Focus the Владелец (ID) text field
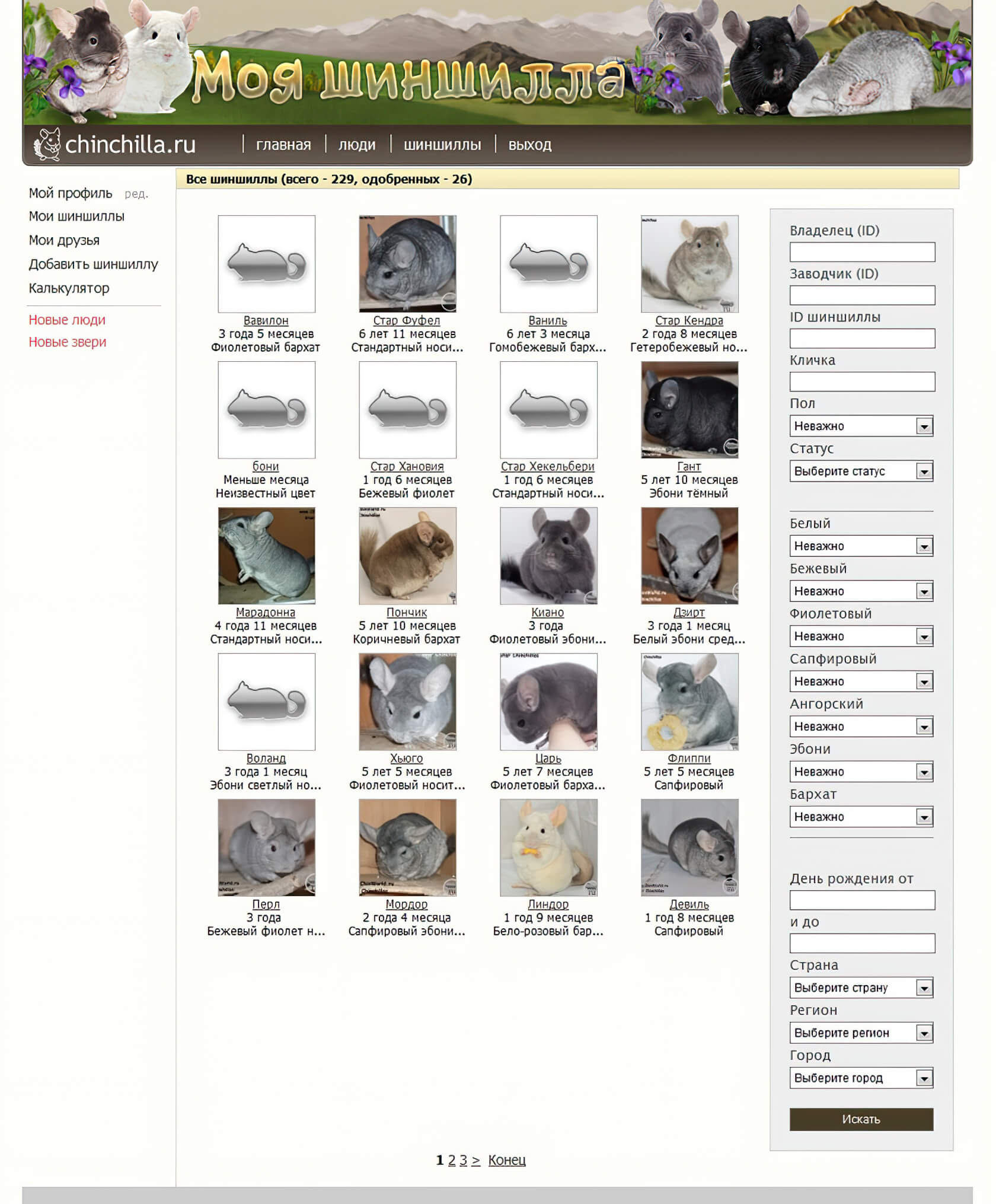This screenshot has width=996, height=1204. pyautogui.click(x=862, y=252)
